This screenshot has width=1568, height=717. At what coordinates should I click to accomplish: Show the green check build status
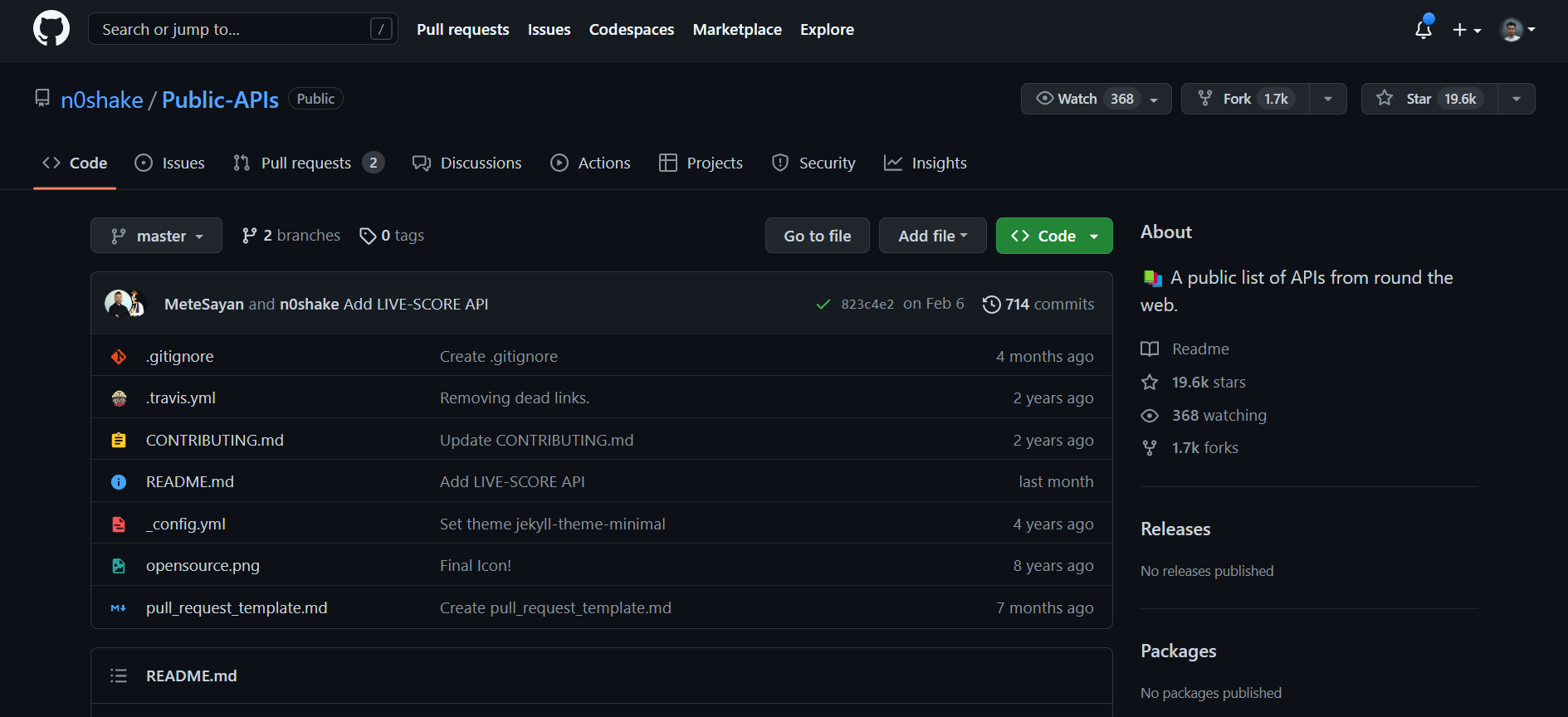(x=823, y=305)
